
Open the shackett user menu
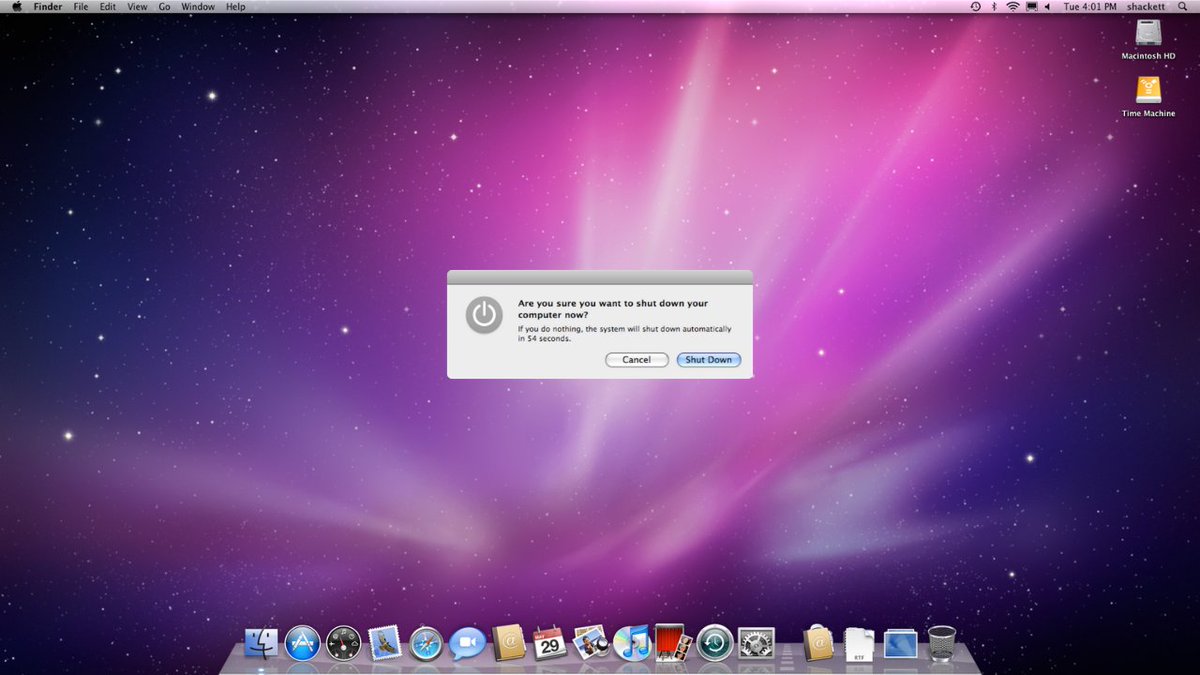point(1146,7)
